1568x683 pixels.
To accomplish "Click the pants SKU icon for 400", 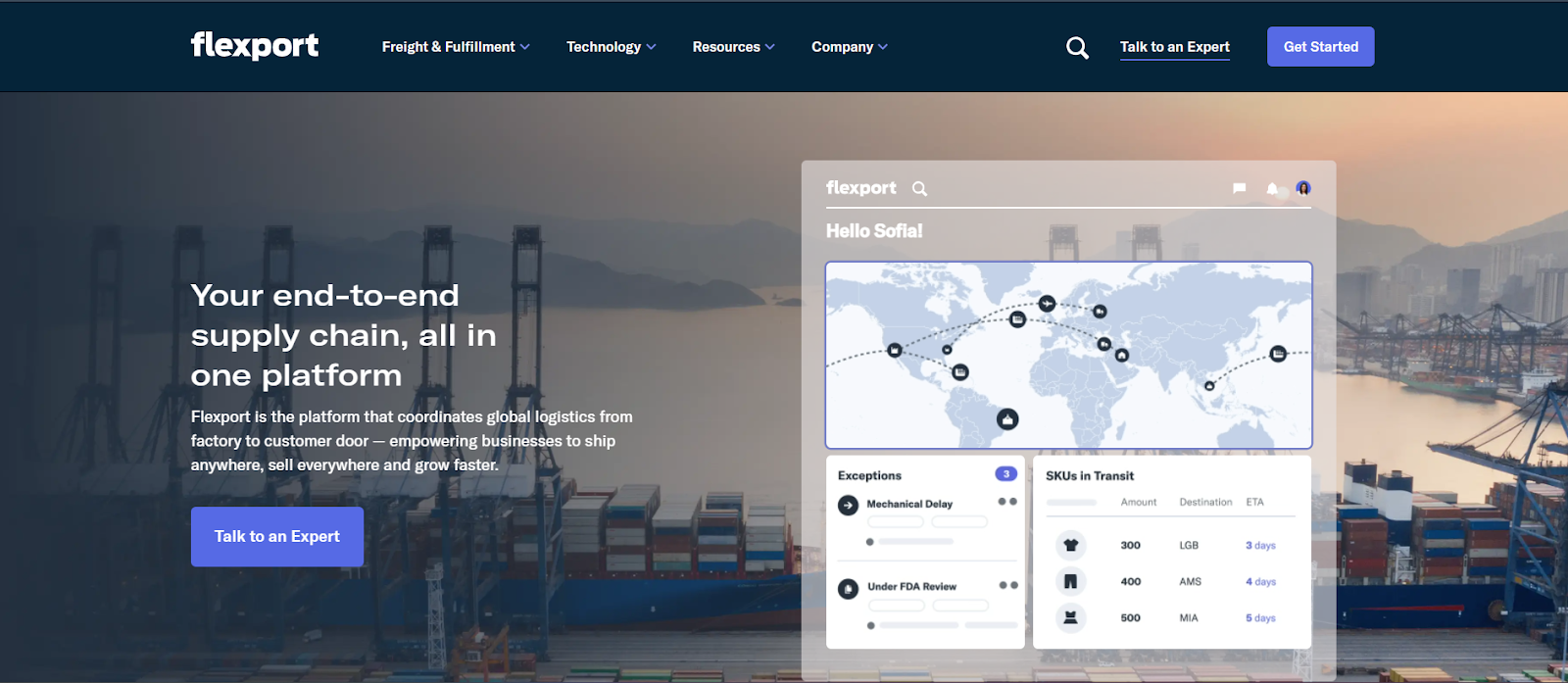I will pyautogui.click(x=1070, y=581).
